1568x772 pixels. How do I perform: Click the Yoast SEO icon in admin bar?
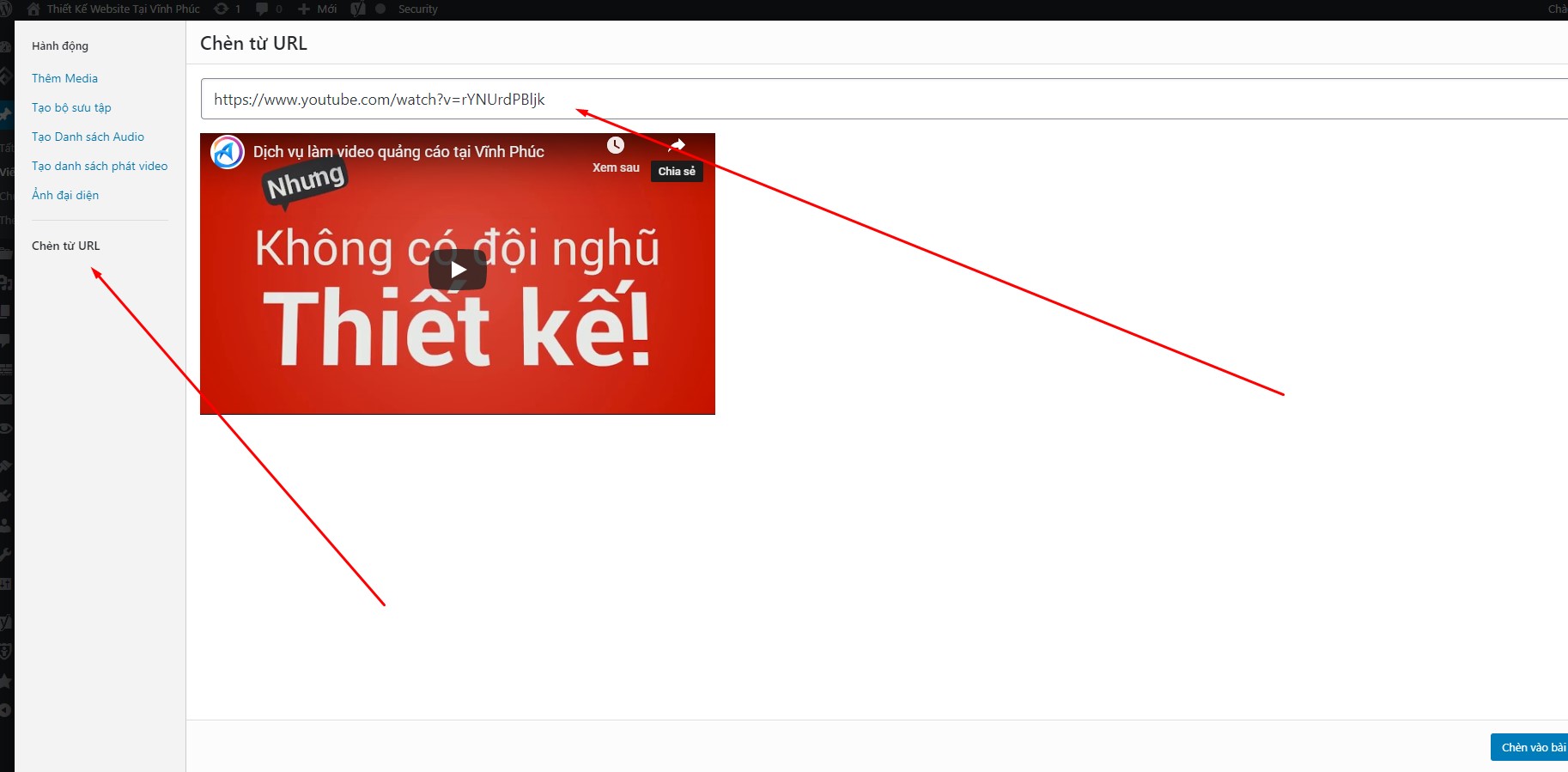(358, 9)
